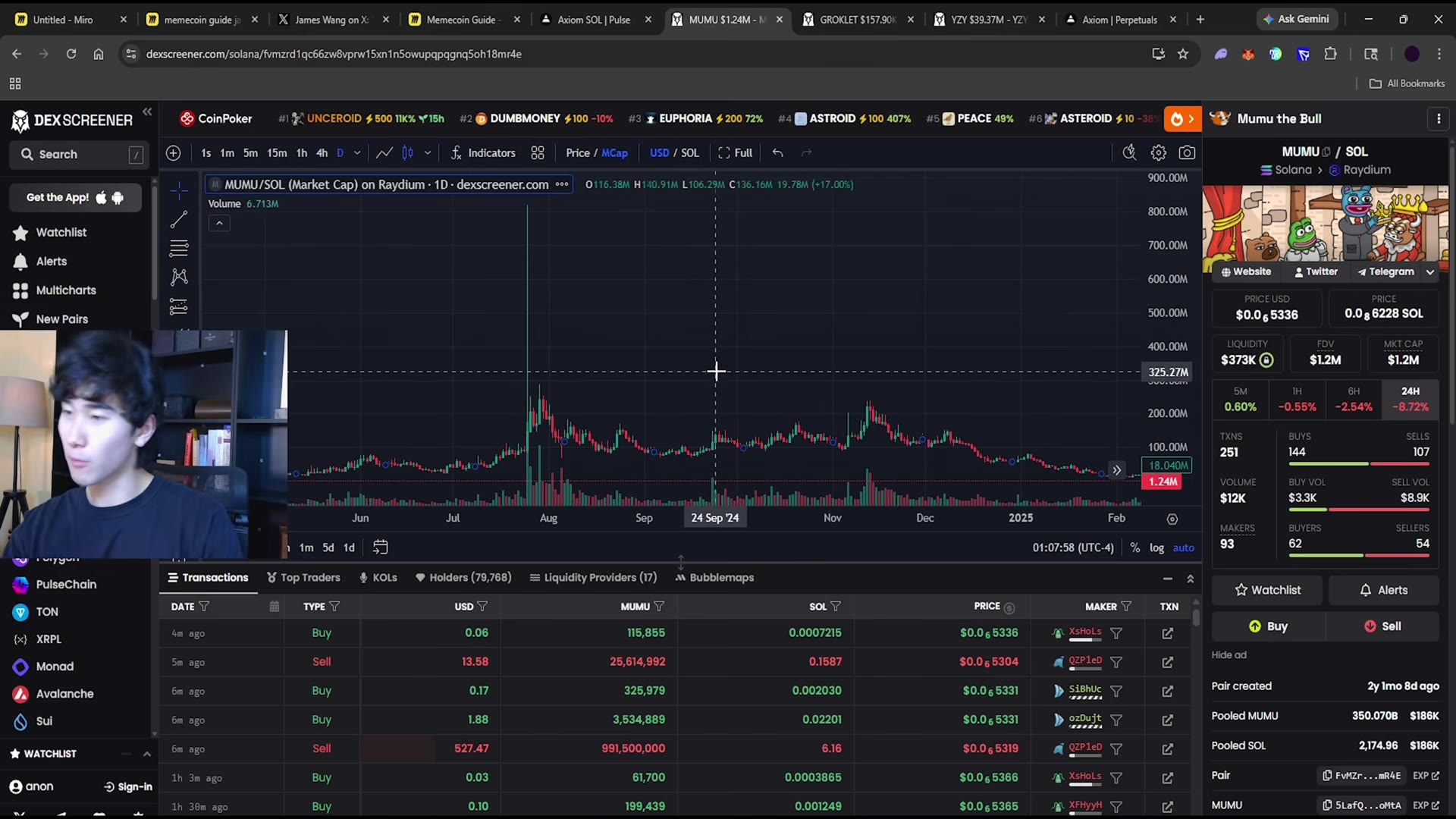Switch to Axiom SOL | Pulse browser tab
This screenshot has width=1456, height=819.
click(594, 20)
